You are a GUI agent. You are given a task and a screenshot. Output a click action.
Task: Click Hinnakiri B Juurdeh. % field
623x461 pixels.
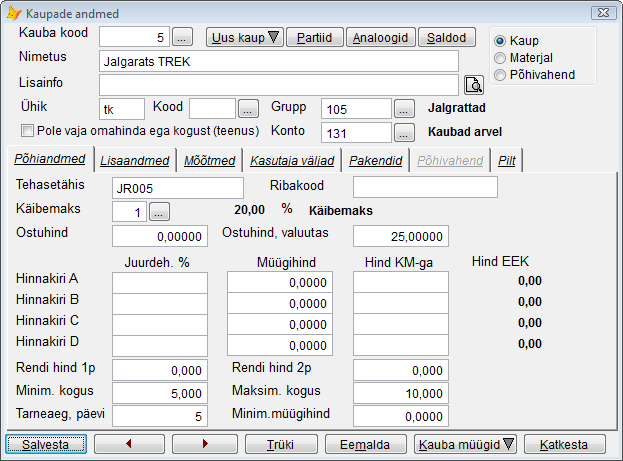coord(160,304)
